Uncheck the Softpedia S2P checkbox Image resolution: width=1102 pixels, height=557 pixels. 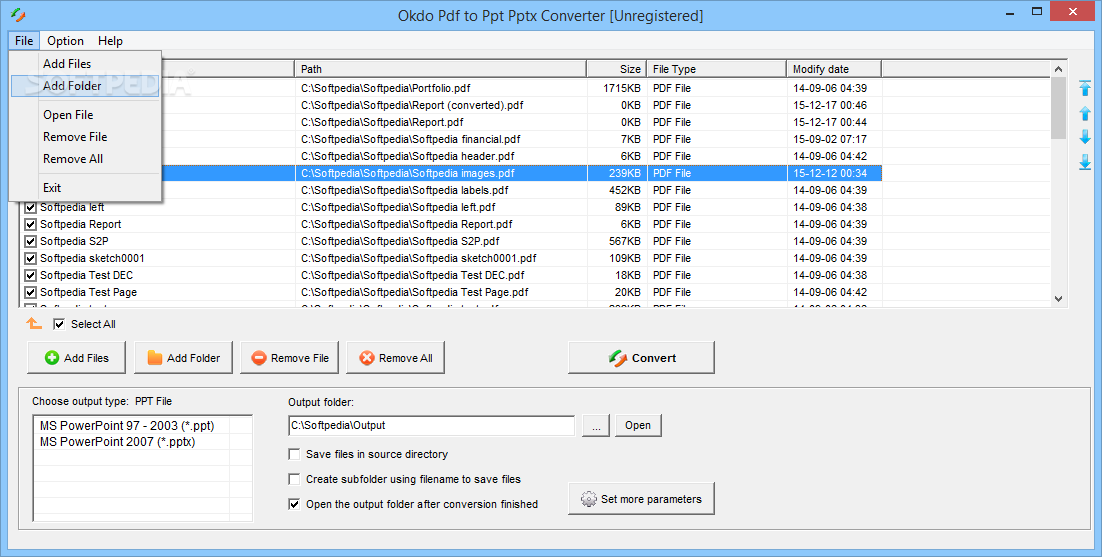click(30, 241)
